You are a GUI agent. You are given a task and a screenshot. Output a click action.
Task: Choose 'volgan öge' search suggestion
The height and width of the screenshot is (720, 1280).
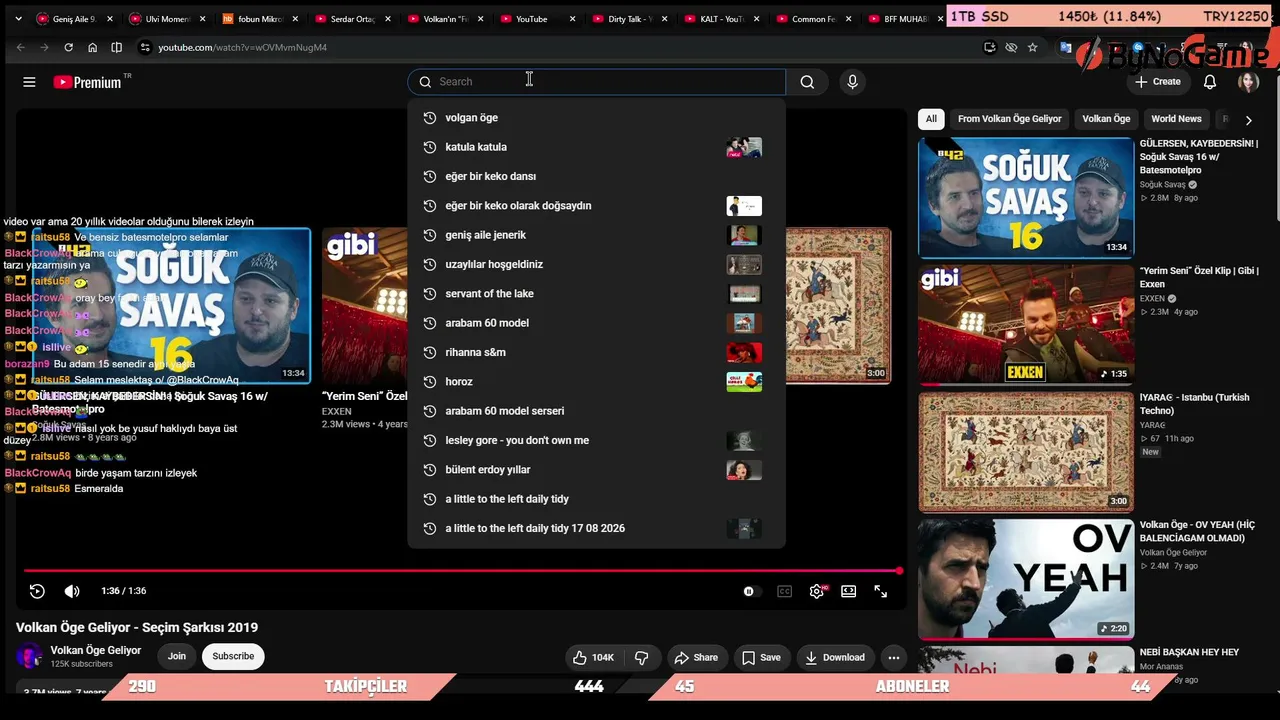[x=597, y=118]
